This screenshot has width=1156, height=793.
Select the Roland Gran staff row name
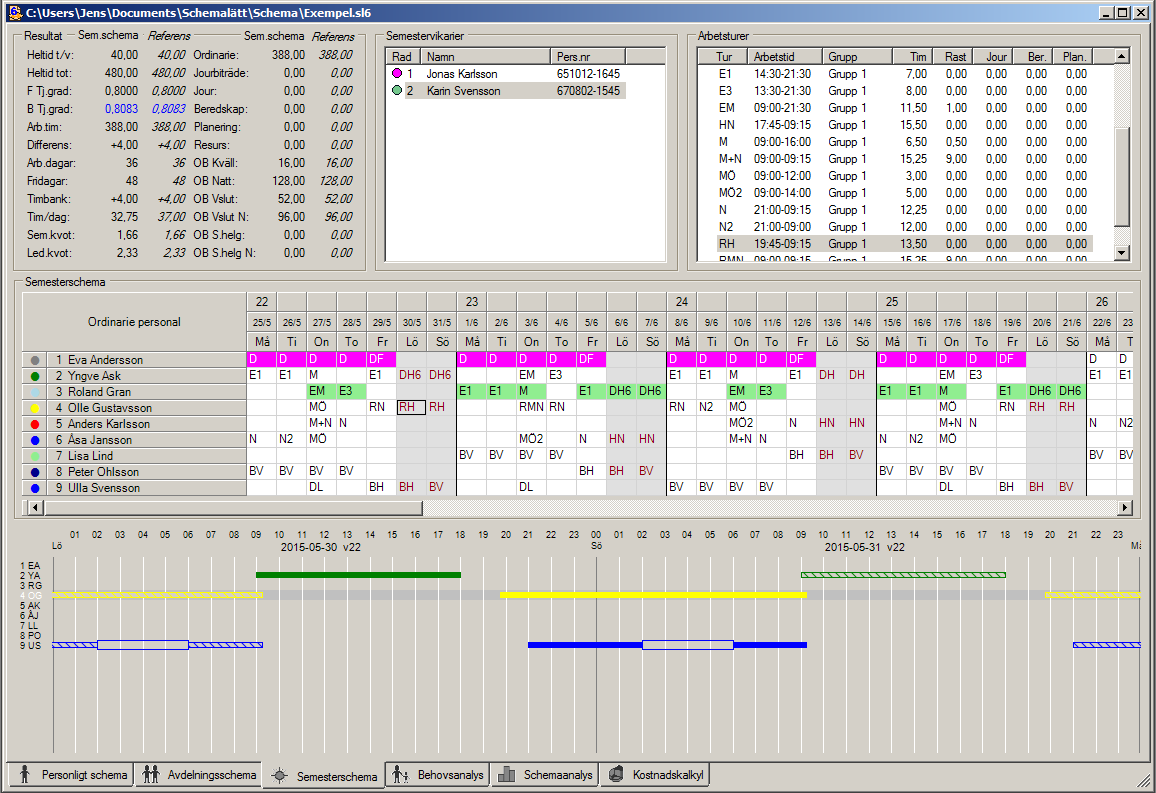point(100,392)
